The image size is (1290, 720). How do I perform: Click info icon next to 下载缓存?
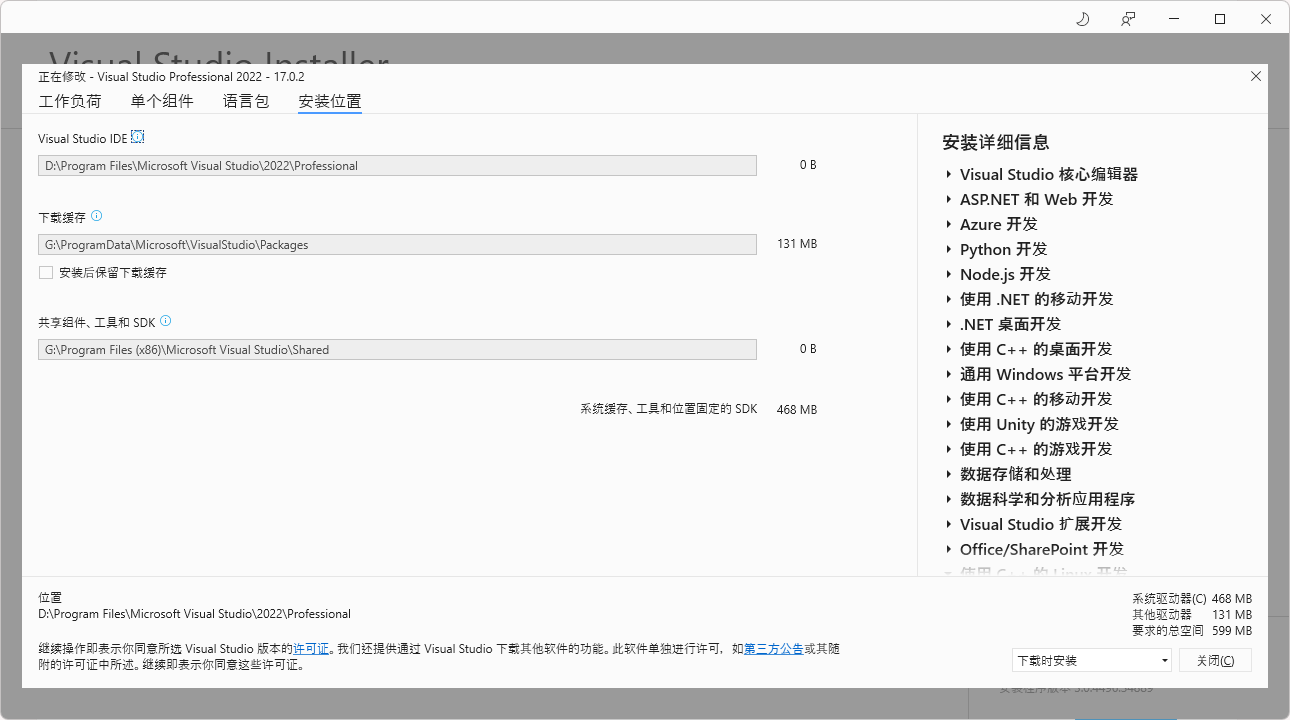point(96,216)
